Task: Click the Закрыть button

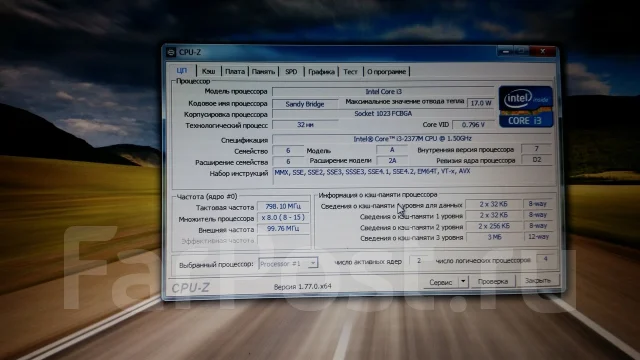Action: click(538, 281)
